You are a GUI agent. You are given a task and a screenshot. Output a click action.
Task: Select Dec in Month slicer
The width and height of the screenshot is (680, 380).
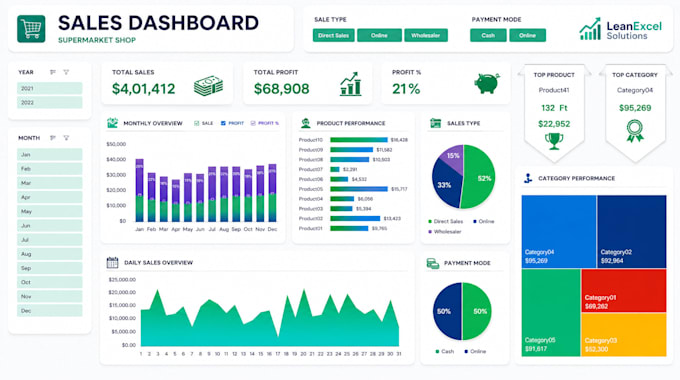tap(49, 311)
